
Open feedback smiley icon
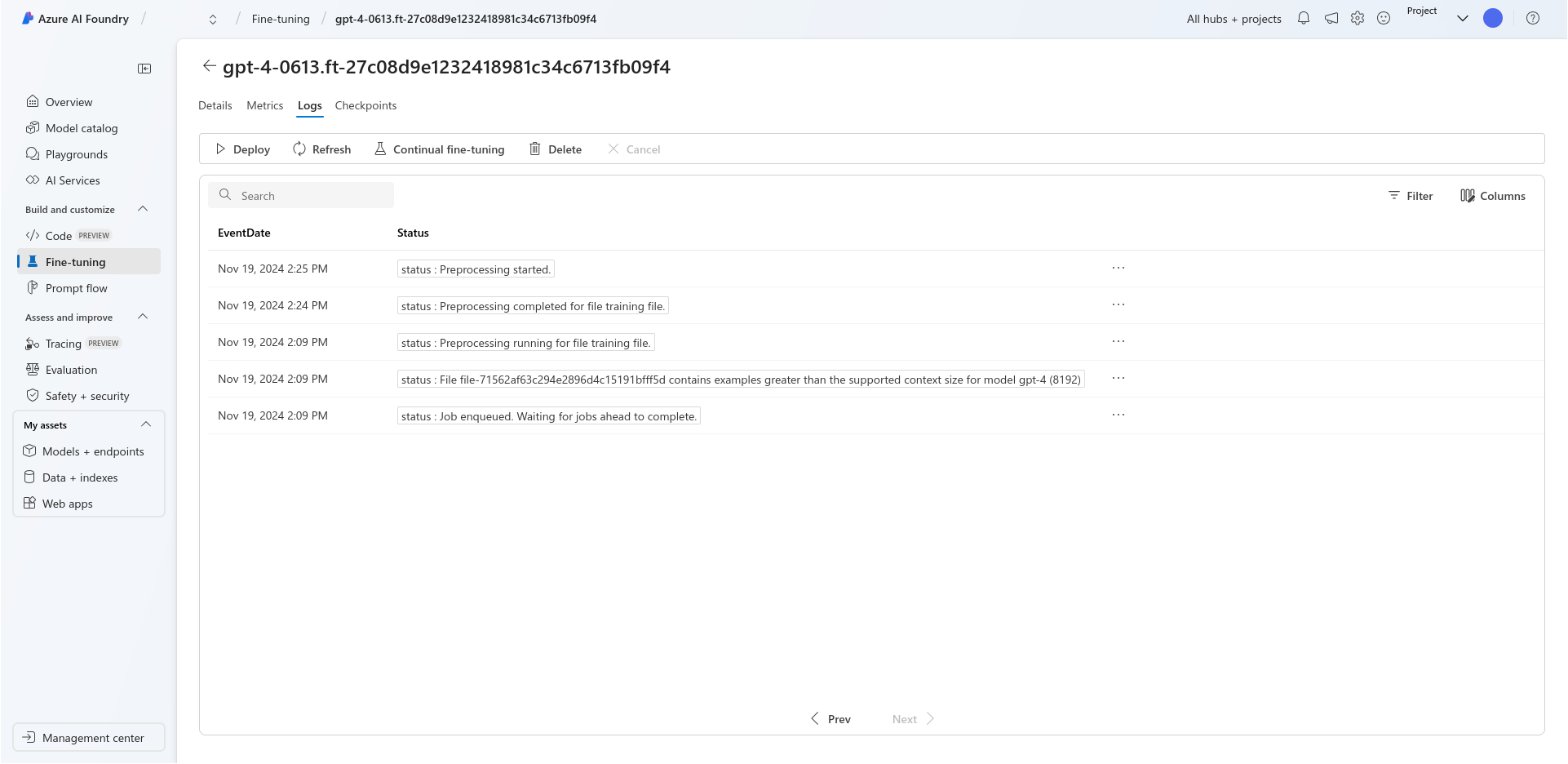(1384, 18)
